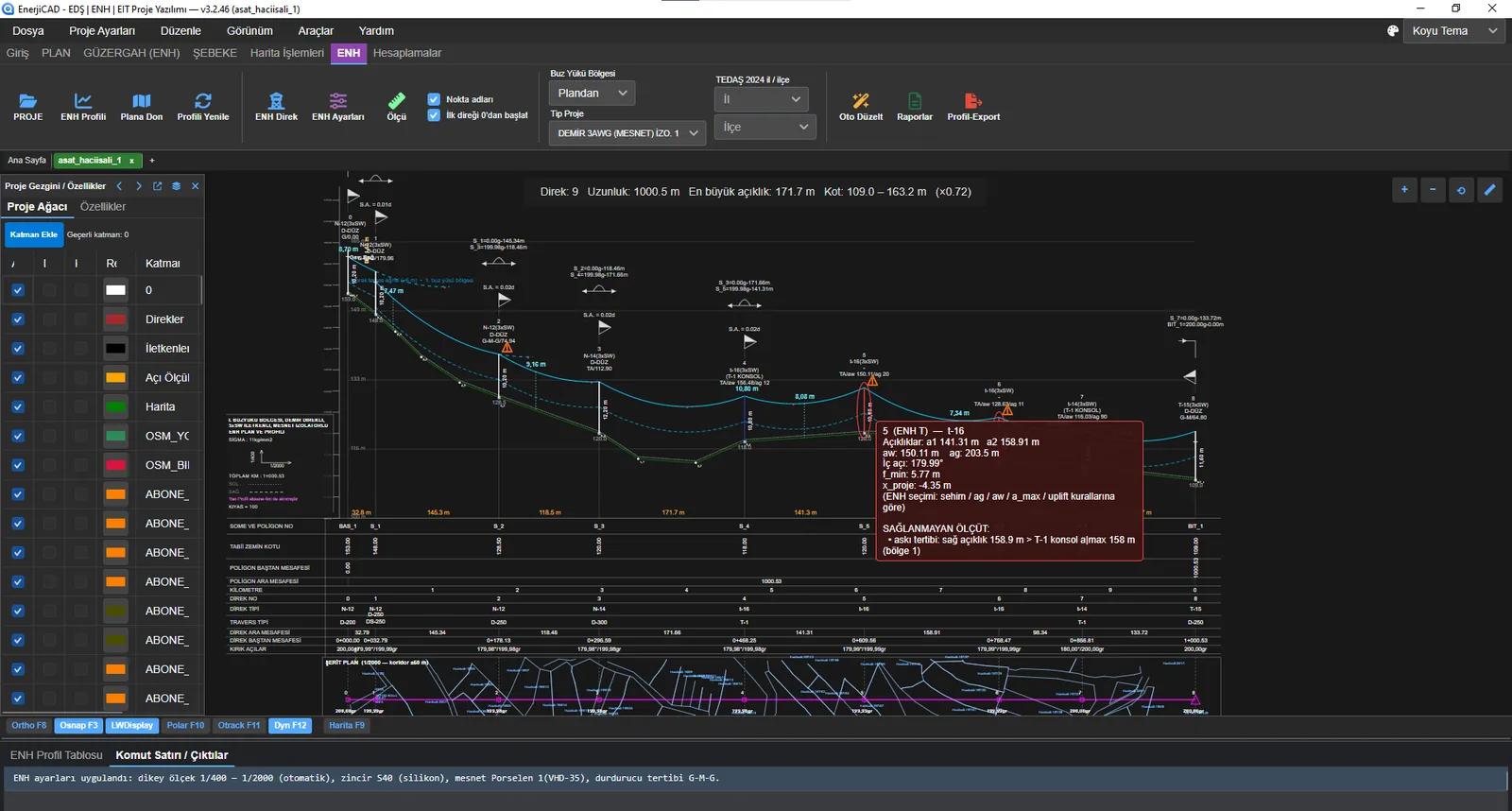Add a new tab with plus
Screen dimensions: 1512x811
point(152,161)
